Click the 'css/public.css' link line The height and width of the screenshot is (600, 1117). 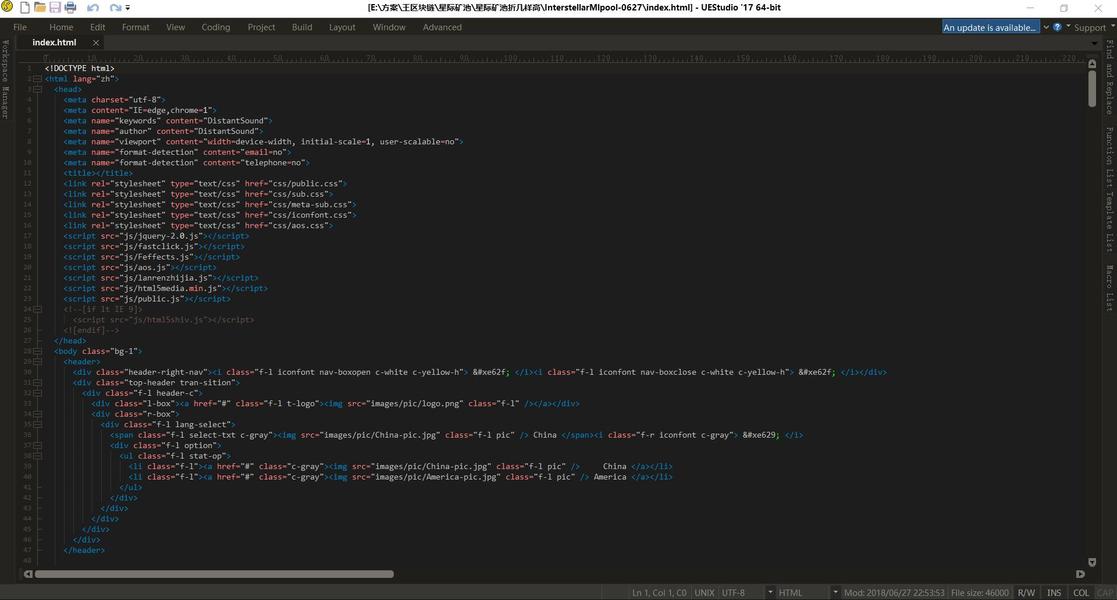click(205, 184)
